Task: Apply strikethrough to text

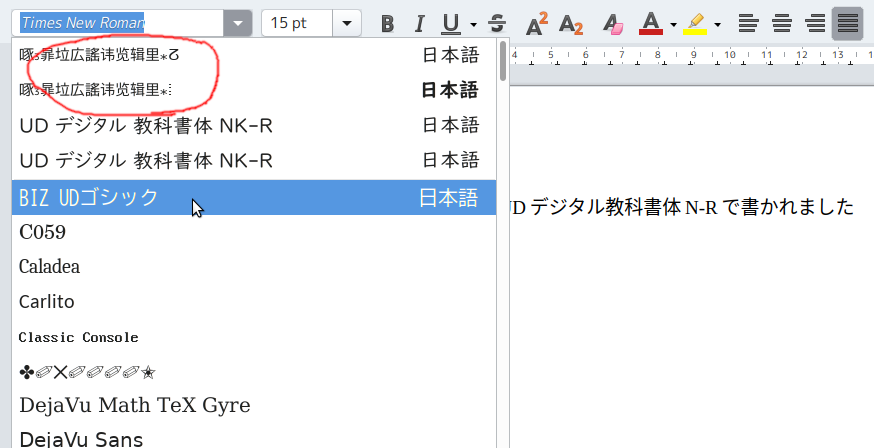Action: click(x=497, y=23)
